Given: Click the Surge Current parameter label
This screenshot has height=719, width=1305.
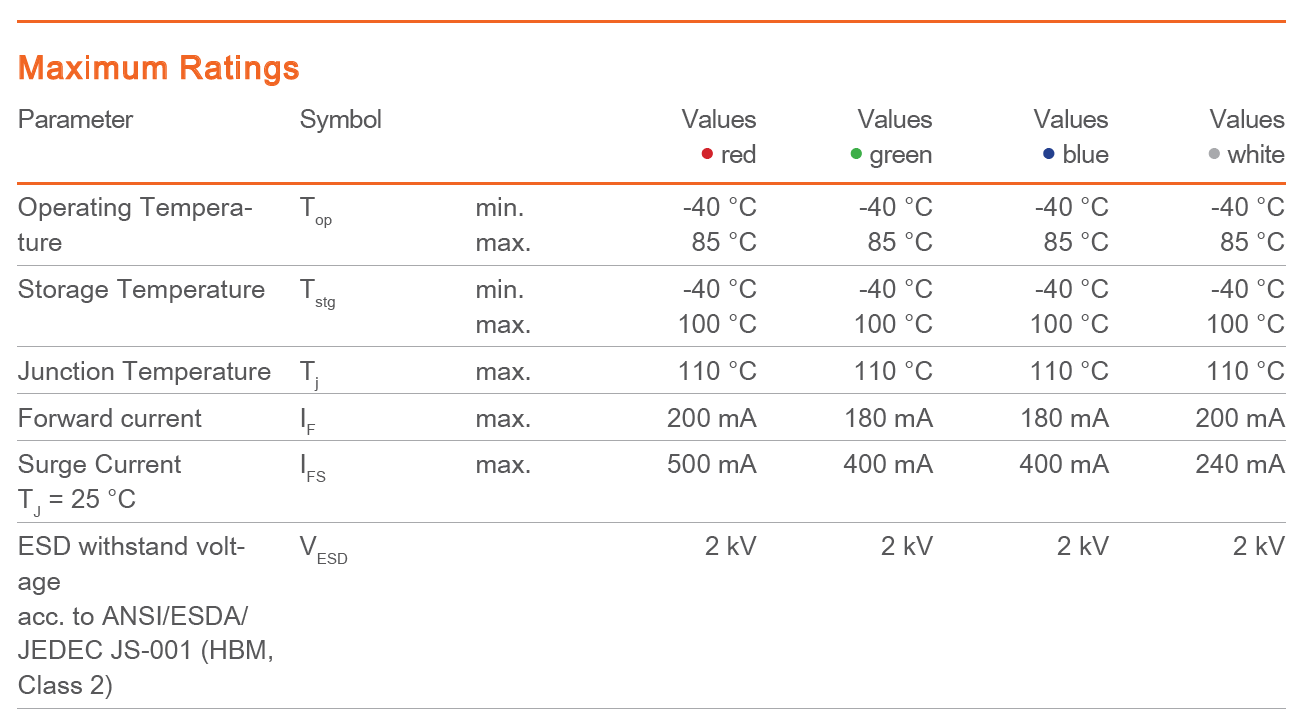Looking at the screenshot, I should pyautogui.click(x=100, y=482).
